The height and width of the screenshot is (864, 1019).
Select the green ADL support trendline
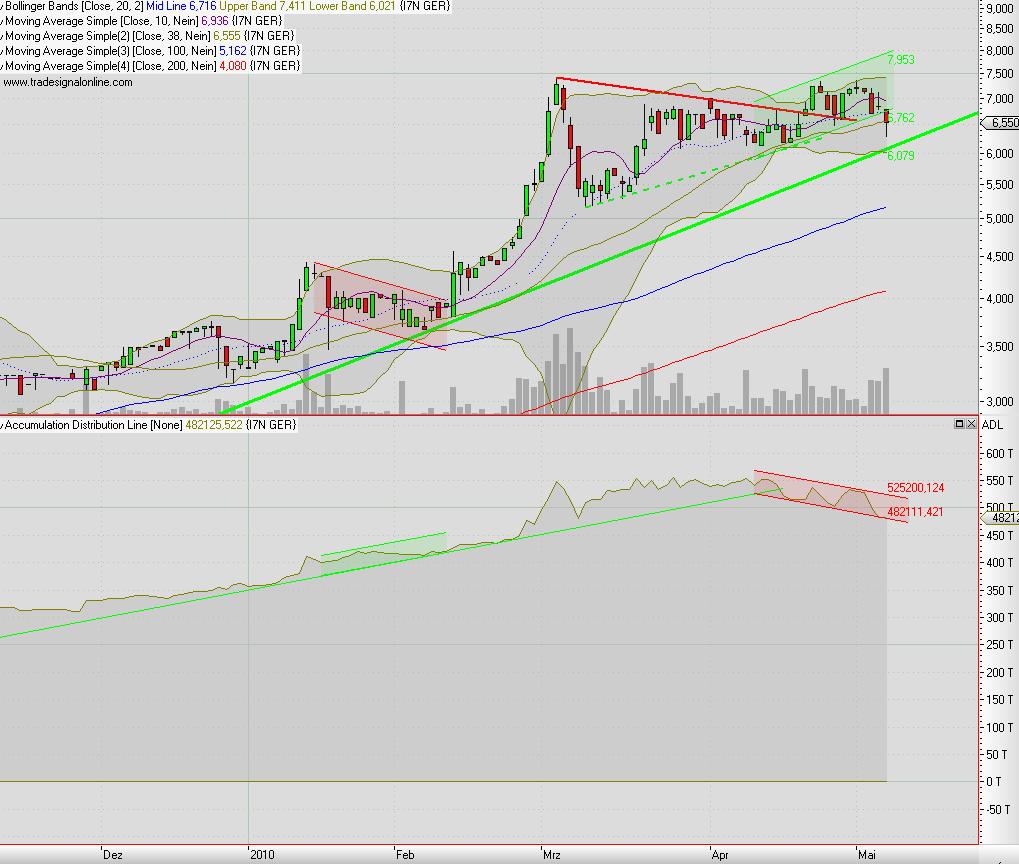pyautogui.click(x=390, y=563)
